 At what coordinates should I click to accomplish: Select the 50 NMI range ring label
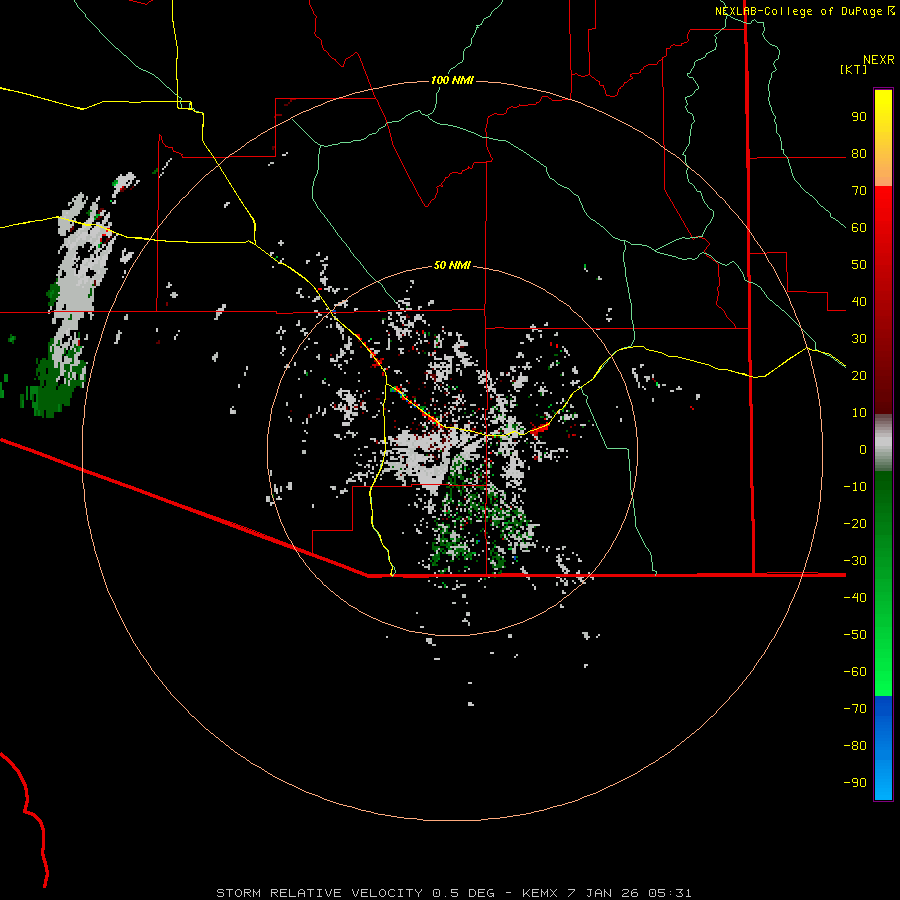tap(452, 265)
